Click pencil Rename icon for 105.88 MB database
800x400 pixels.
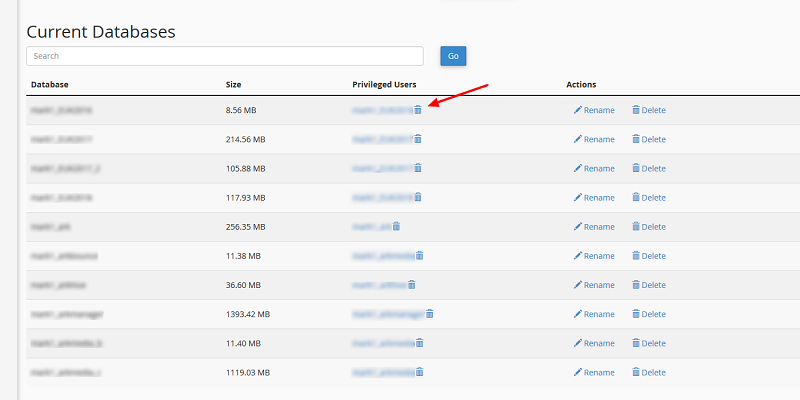tap(577, 169)
